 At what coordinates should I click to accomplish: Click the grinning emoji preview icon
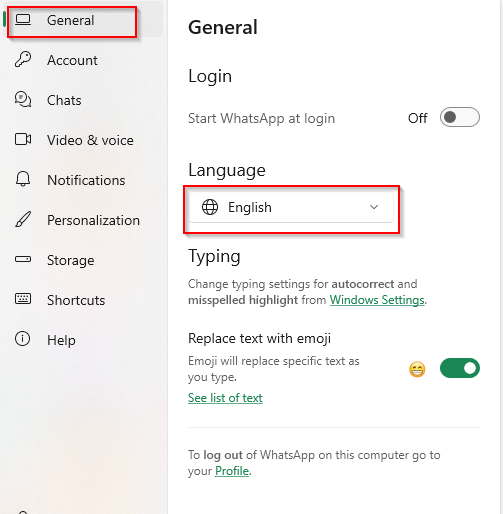coord(417,369)
